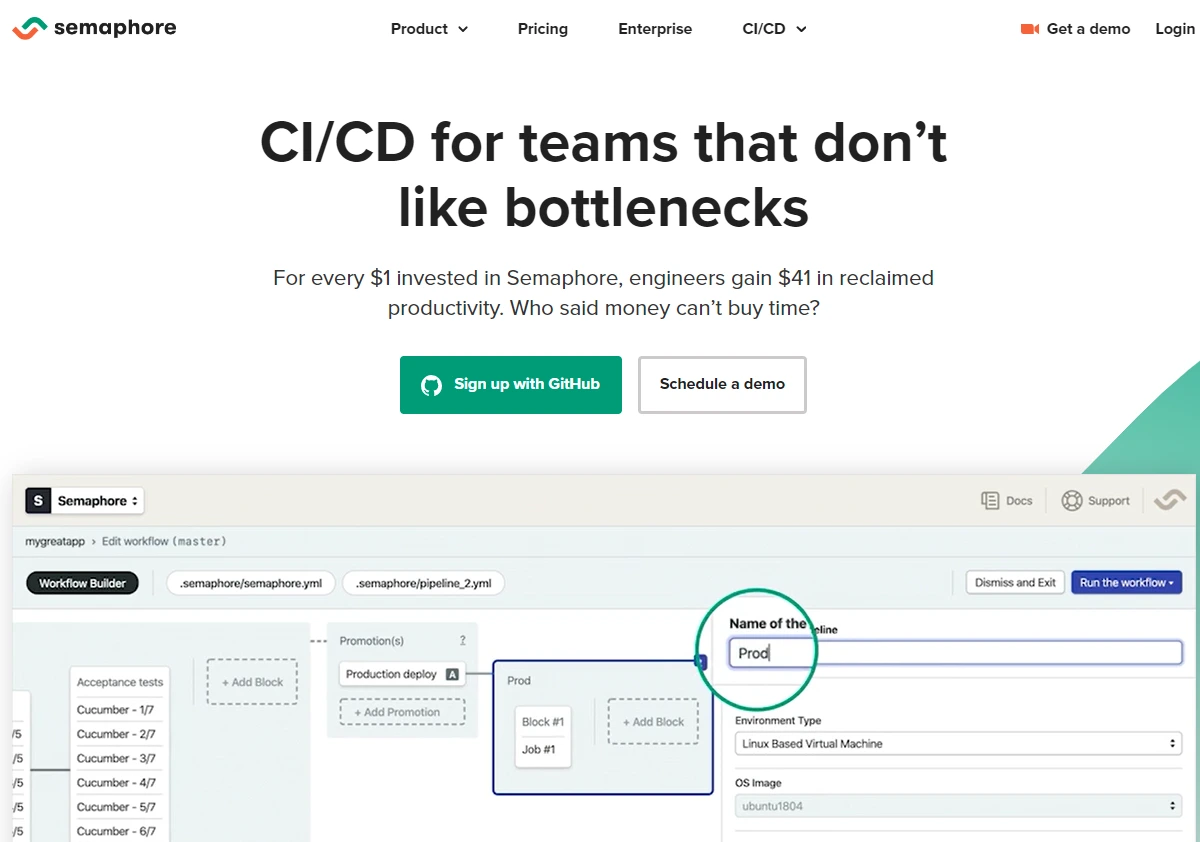Open the Enterprise page
This screenshot has height=842, width=1200.
[655, 29]
